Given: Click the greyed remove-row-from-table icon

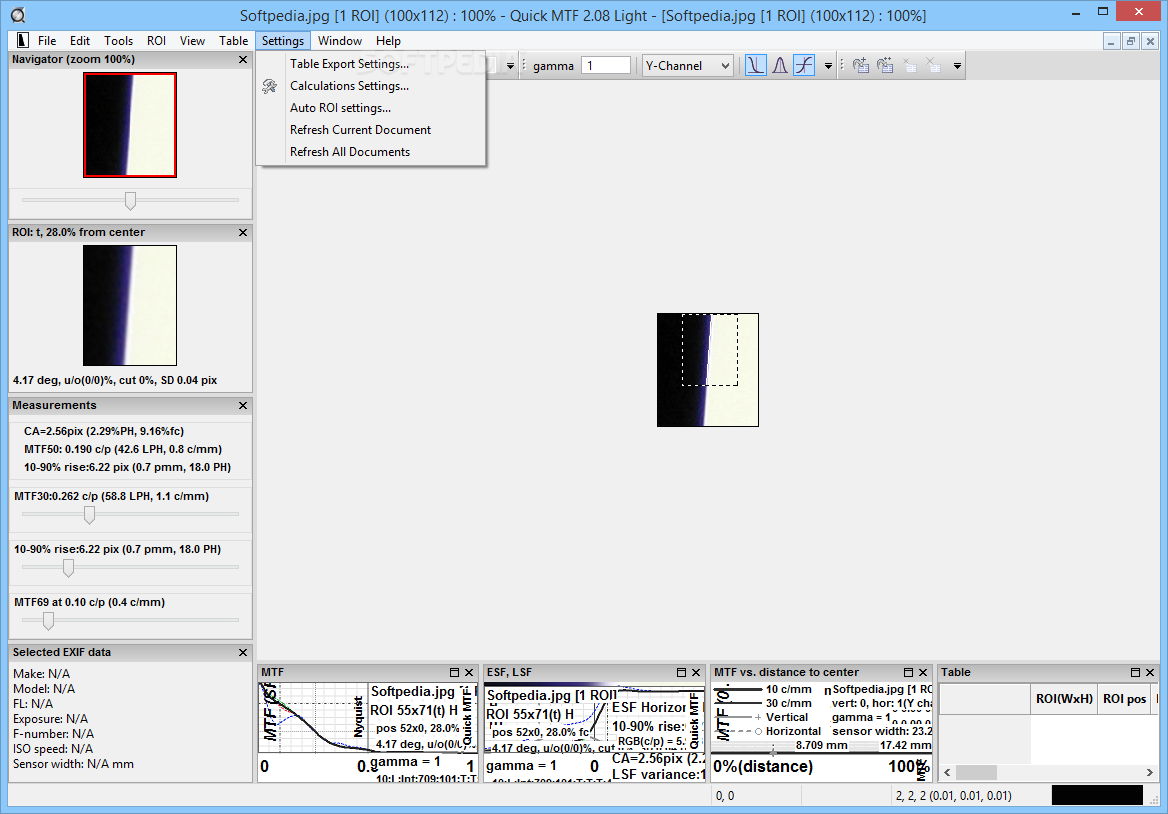Looking at the screenshot, I should pyautogui.click(x=910, y=66).
